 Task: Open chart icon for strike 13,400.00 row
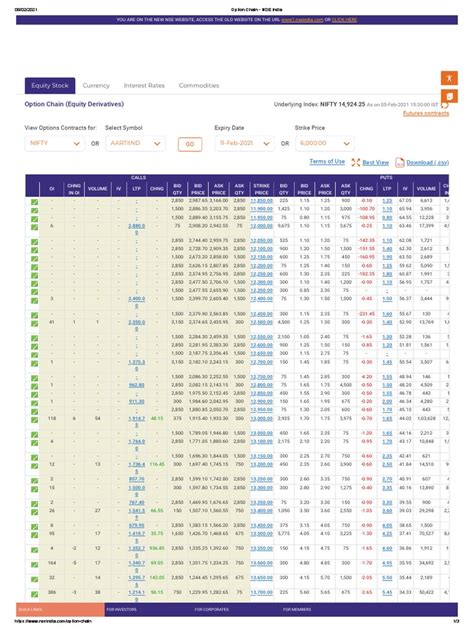pos(35,512)
